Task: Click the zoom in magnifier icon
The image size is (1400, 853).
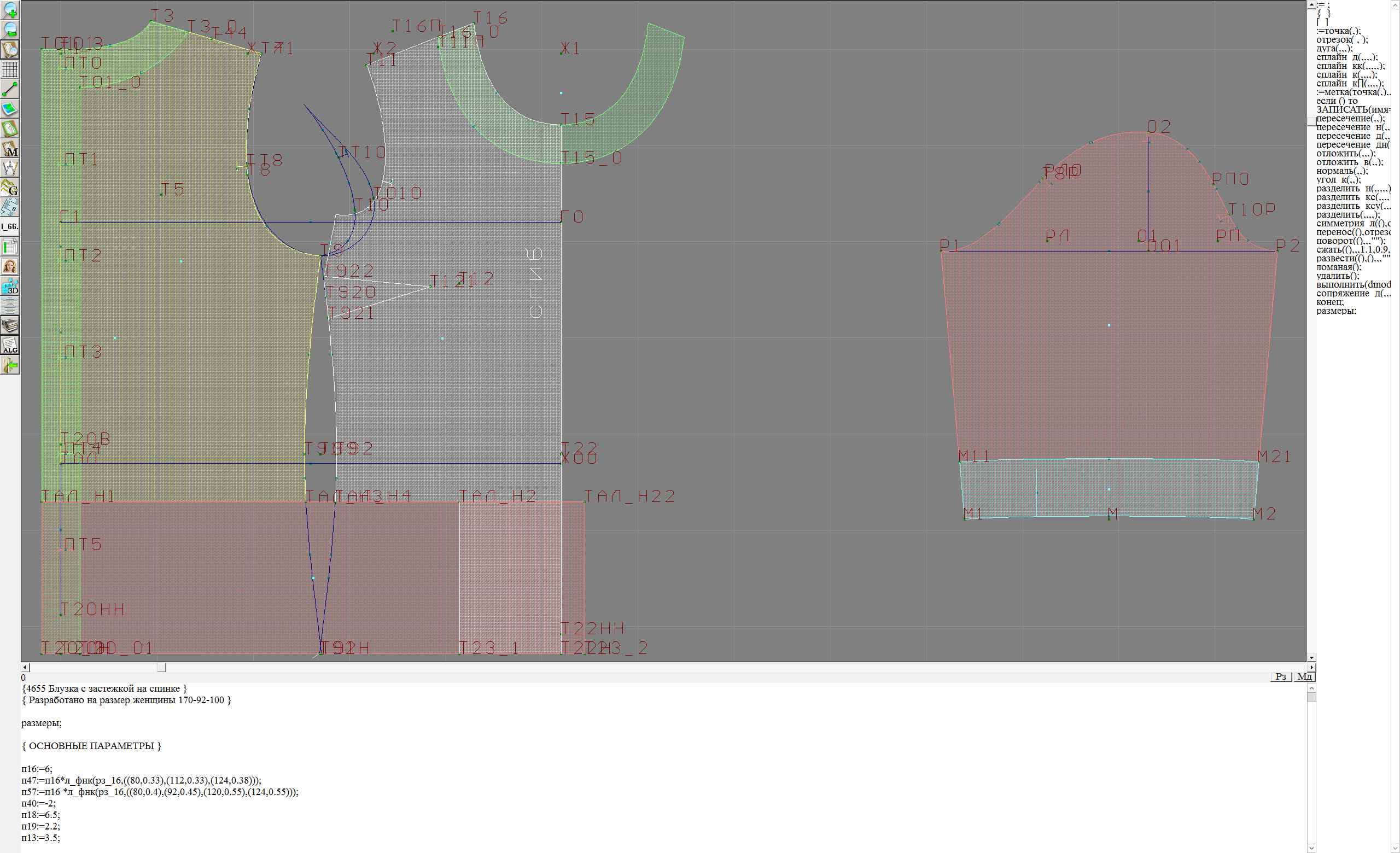Action: pos(10,10)
